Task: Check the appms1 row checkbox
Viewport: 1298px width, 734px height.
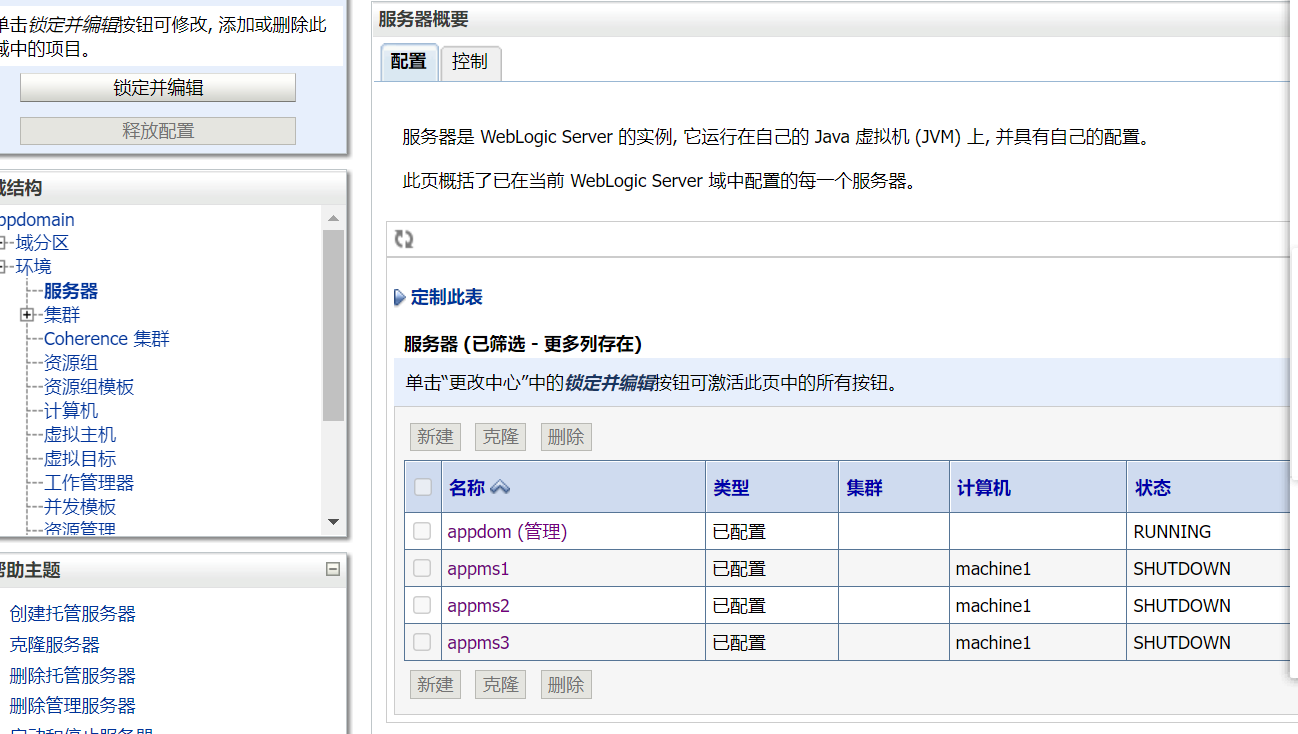Action: 422,568
